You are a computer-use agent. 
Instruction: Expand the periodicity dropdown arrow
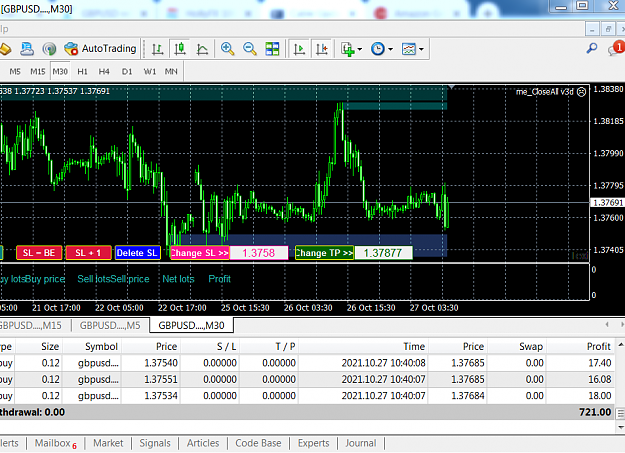tap(391, 49)
